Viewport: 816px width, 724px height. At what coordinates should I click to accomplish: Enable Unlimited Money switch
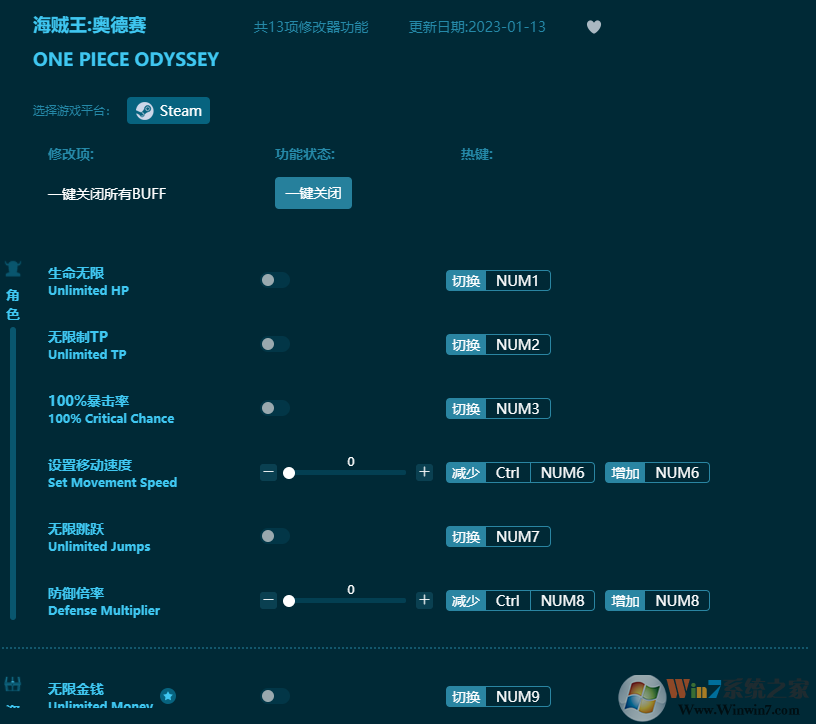pos(275,696)
